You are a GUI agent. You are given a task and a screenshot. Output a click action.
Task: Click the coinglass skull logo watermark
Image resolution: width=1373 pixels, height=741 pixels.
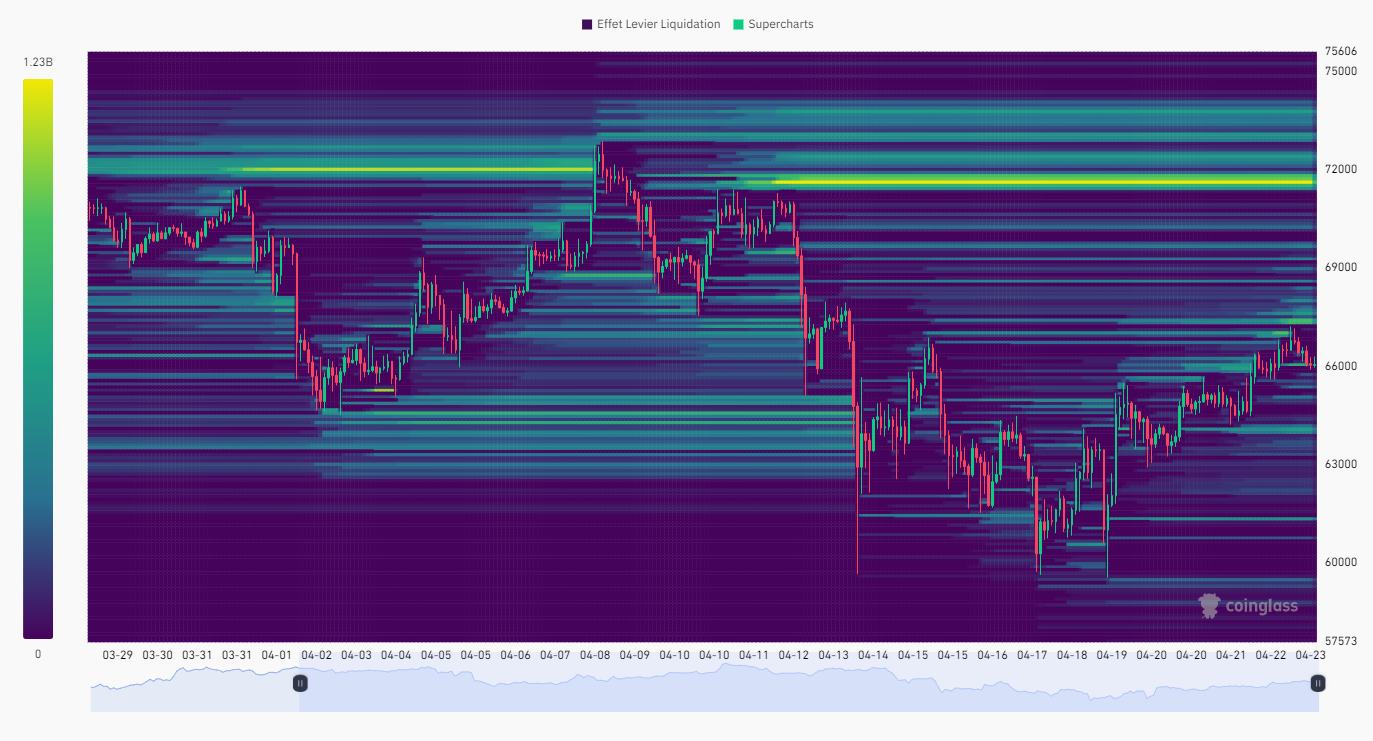(x=1210, y=604)
